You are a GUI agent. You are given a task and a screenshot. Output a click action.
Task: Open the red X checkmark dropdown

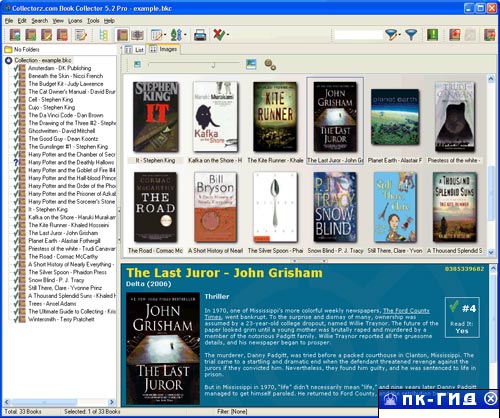(x=228, y=35)
